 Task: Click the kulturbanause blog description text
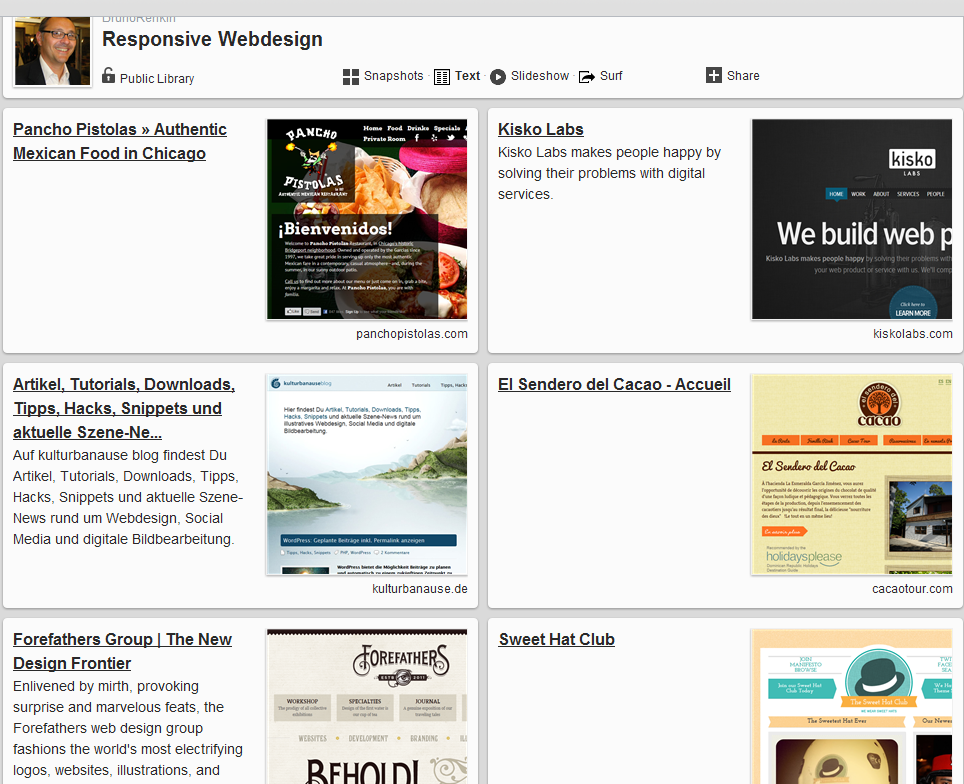pyautogui.click(x=128, y=497)
